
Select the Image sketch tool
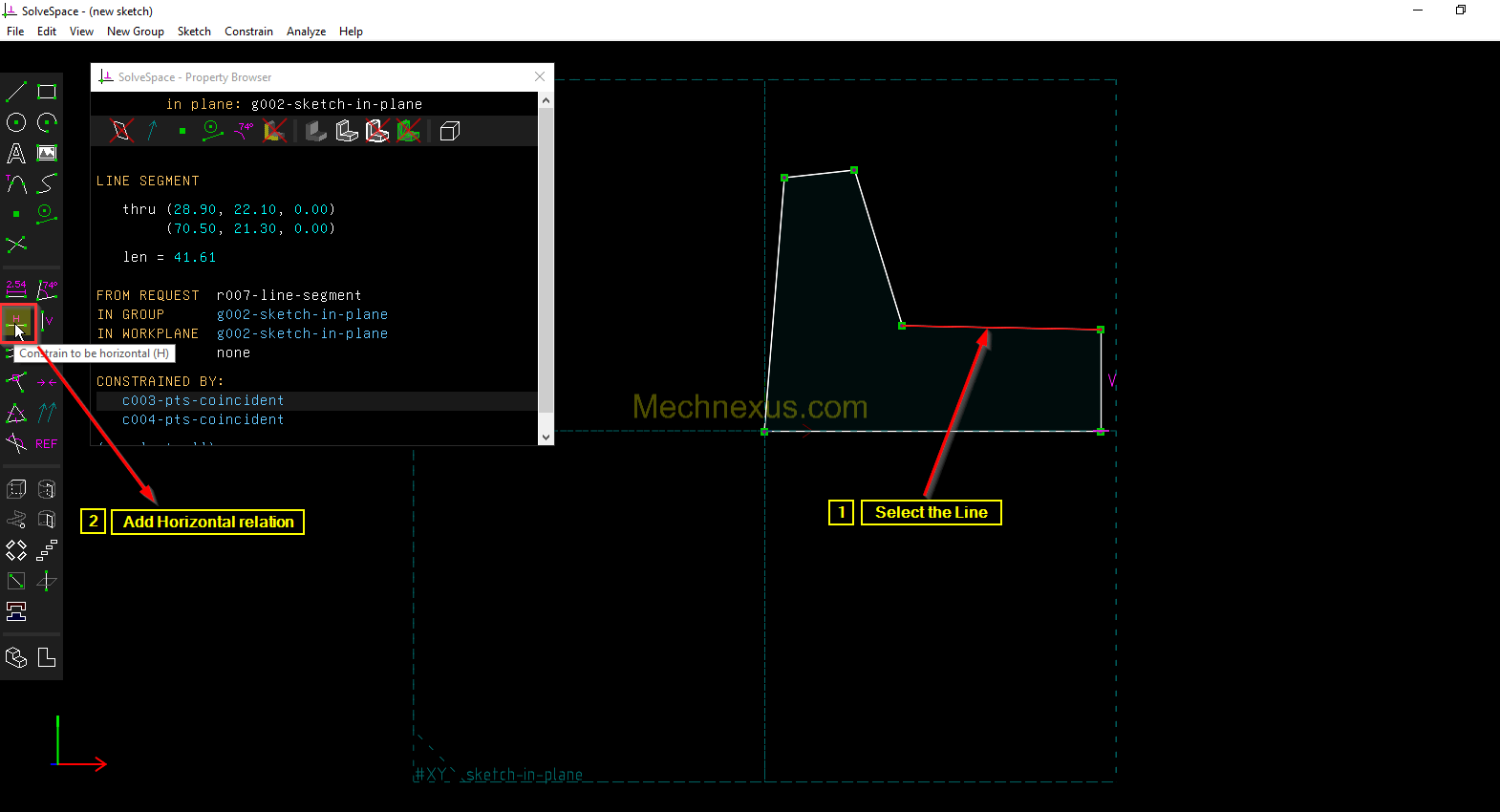tap(47, 153)
